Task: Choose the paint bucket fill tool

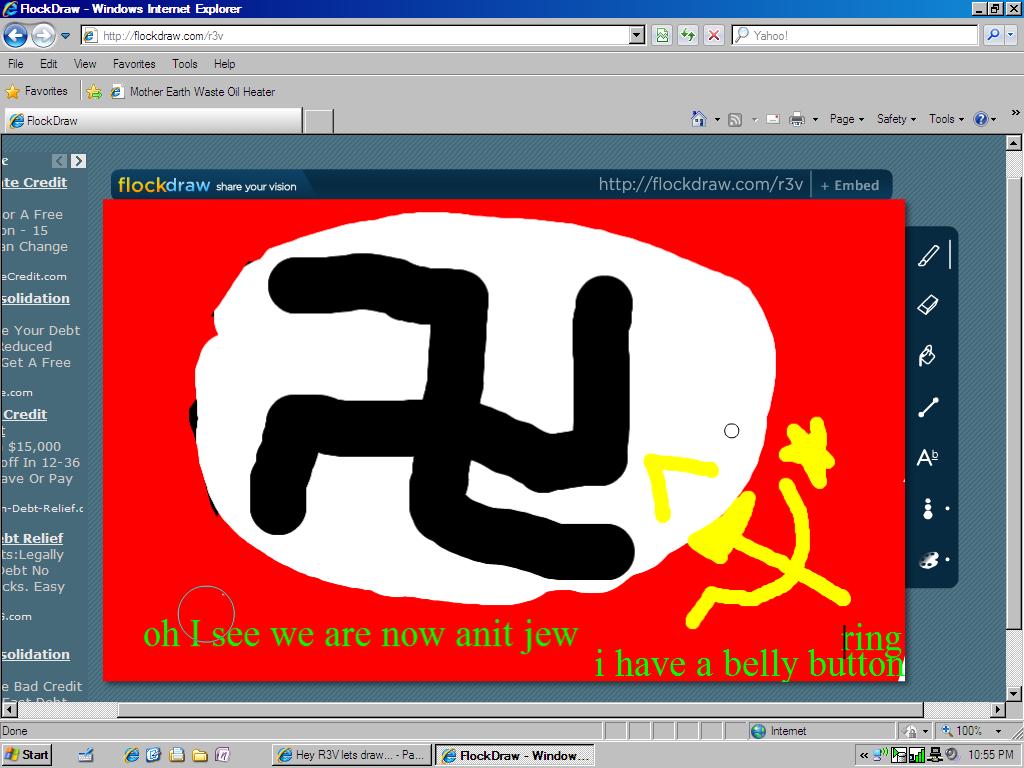Action: point(928,356)
